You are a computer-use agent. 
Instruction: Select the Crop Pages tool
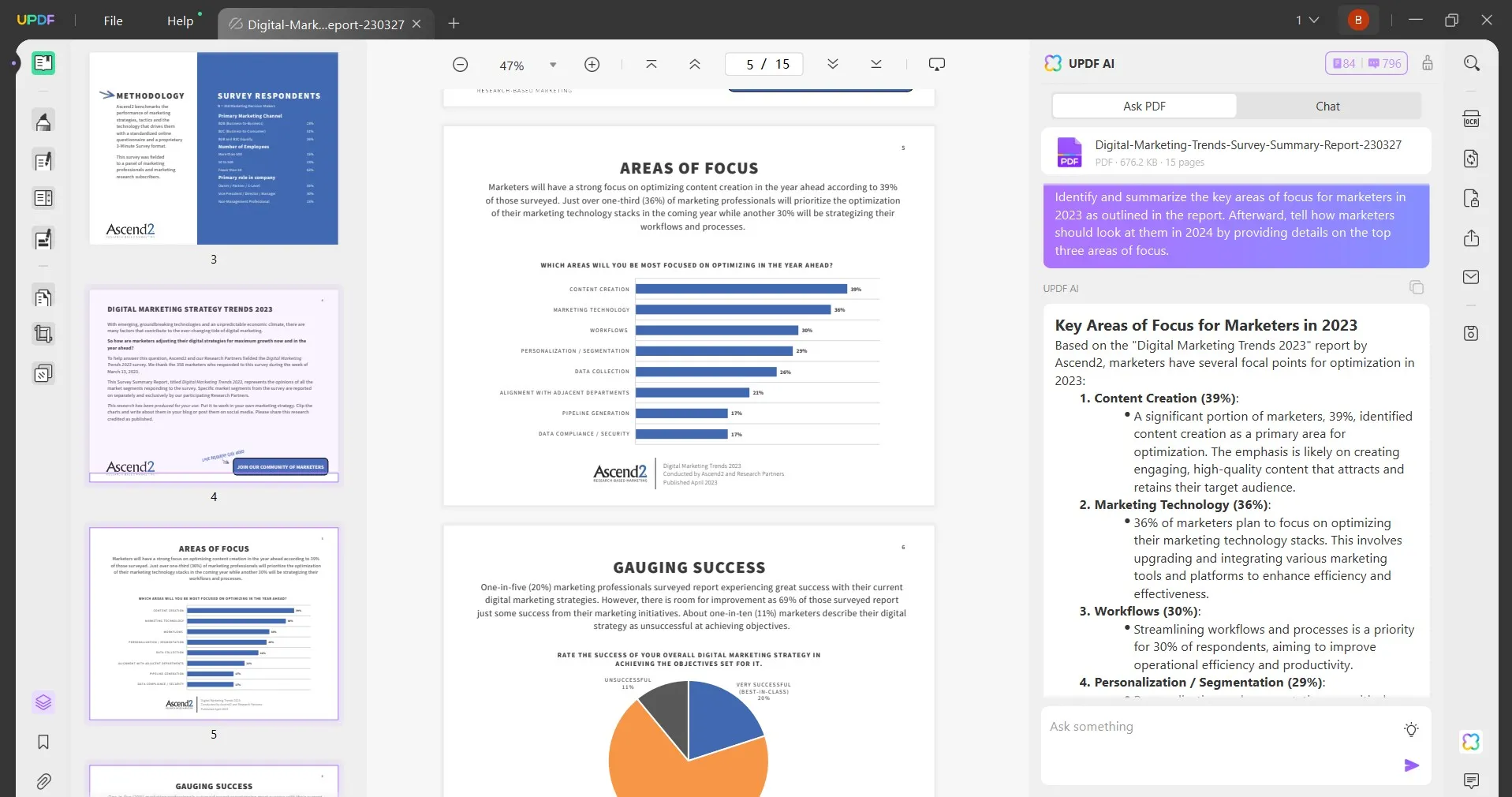tap(43, 334)
